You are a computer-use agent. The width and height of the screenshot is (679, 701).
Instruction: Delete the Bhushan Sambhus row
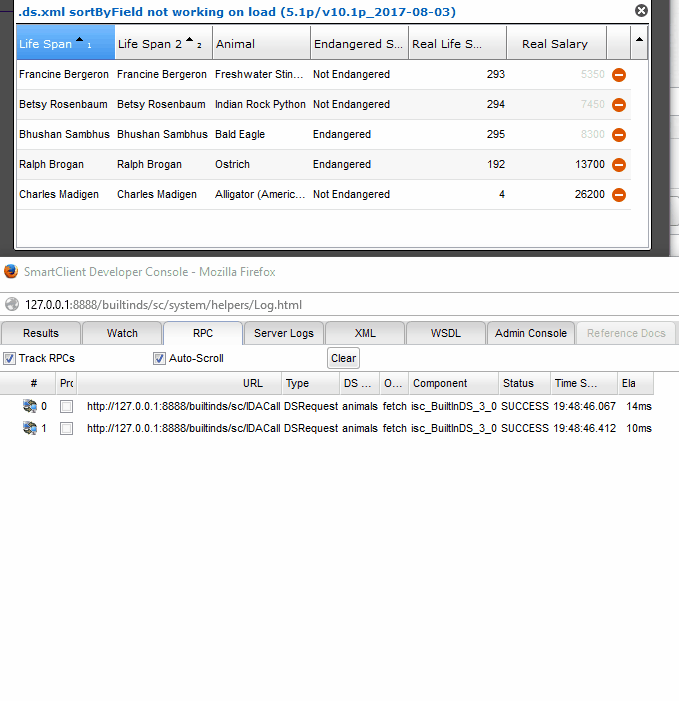619,135
